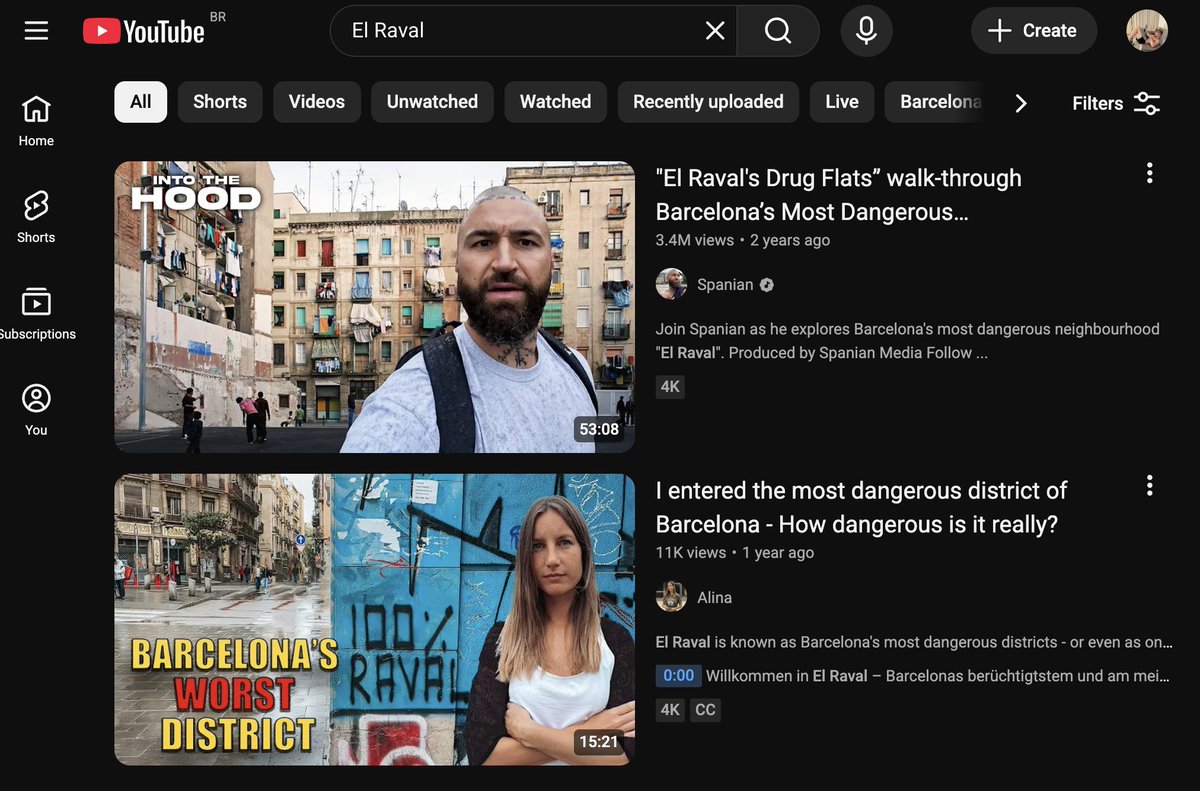The image size is (1200, 791).
Task: Select the Recently uploaded chip
Action: click(708, 102)
